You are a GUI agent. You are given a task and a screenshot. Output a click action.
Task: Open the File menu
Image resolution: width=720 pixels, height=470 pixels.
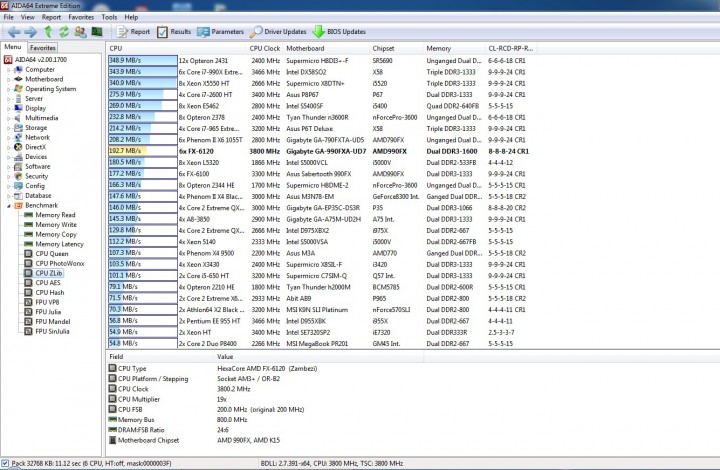[x=9, y=17]
